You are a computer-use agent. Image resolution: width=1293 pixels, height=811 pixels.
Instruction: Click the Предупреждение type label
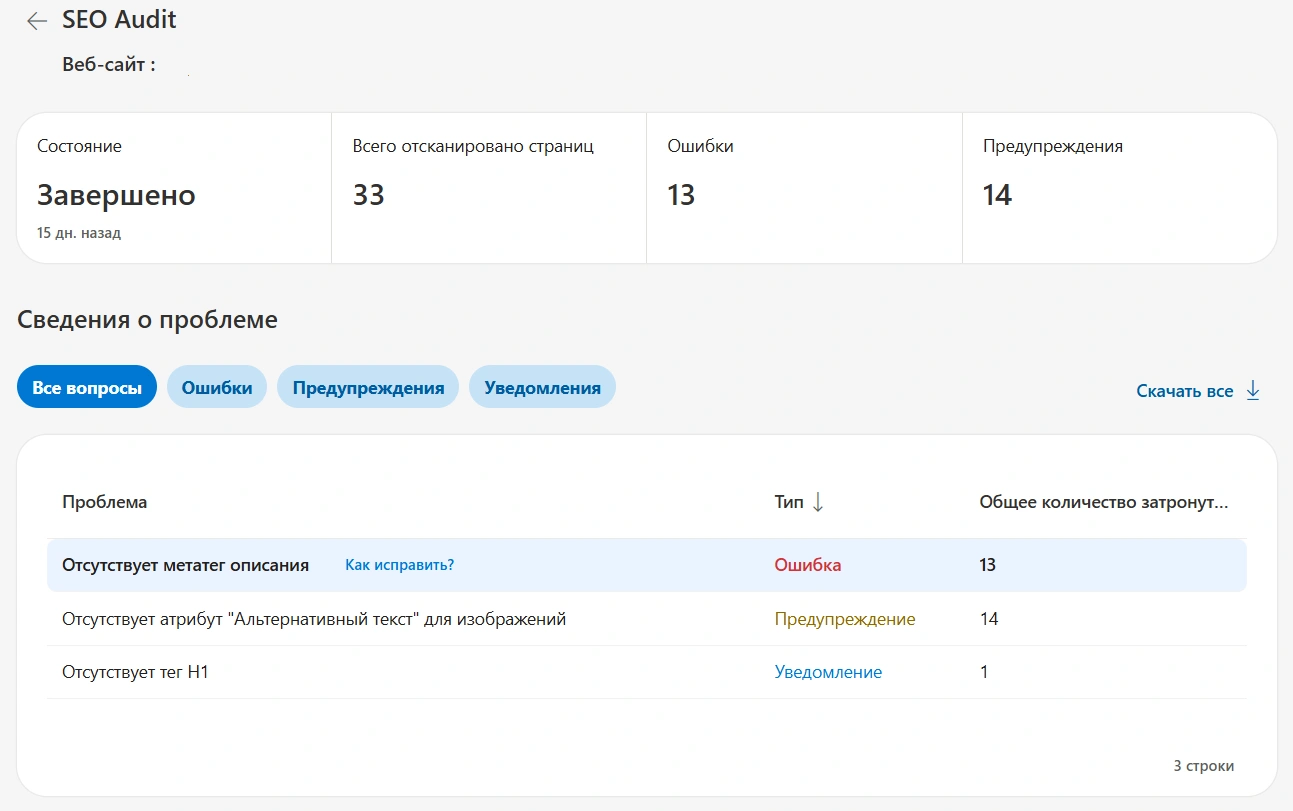pos(845,619)
